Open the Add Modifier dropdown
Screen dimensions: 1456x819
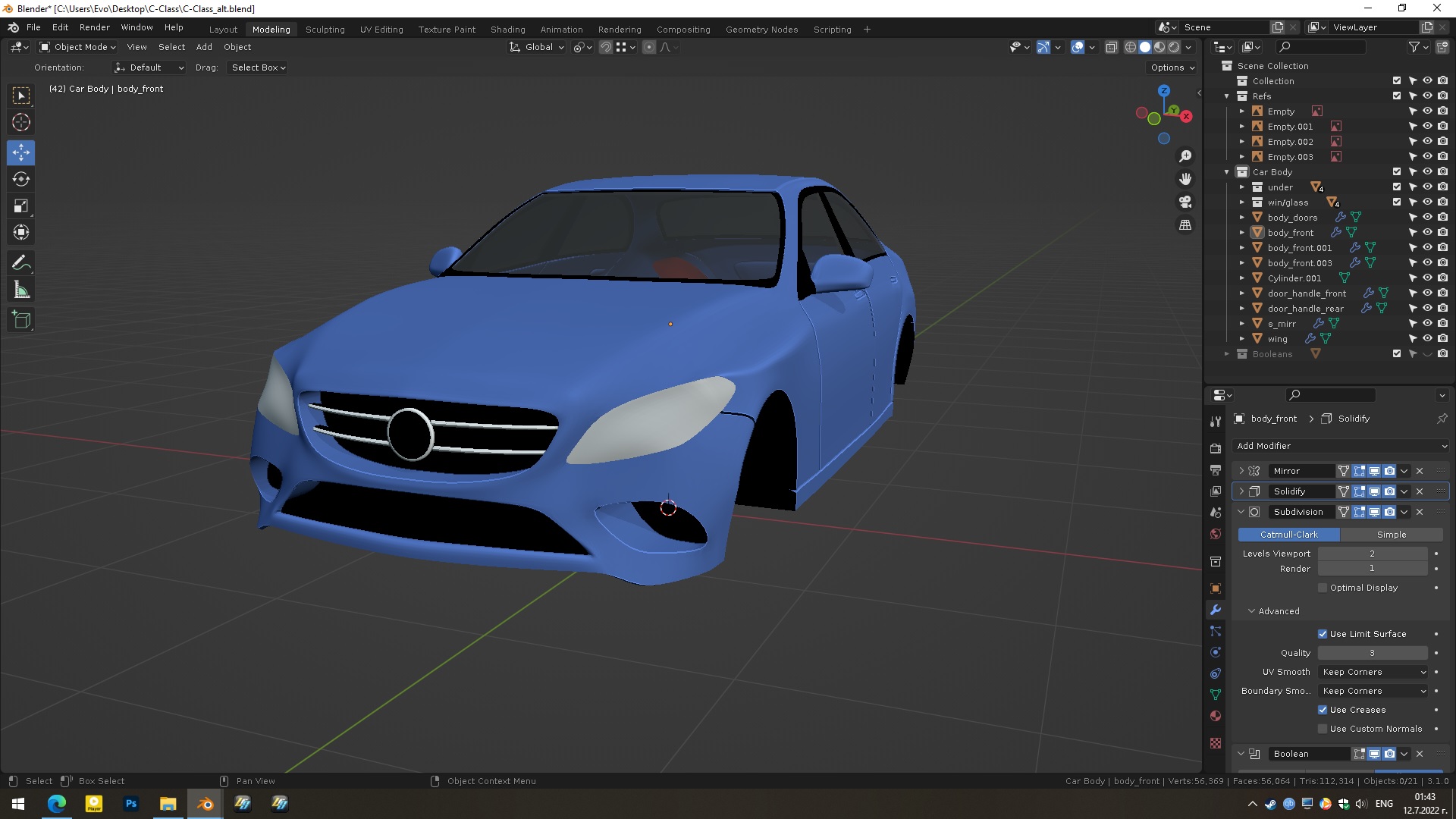(x=1341, y=446)
